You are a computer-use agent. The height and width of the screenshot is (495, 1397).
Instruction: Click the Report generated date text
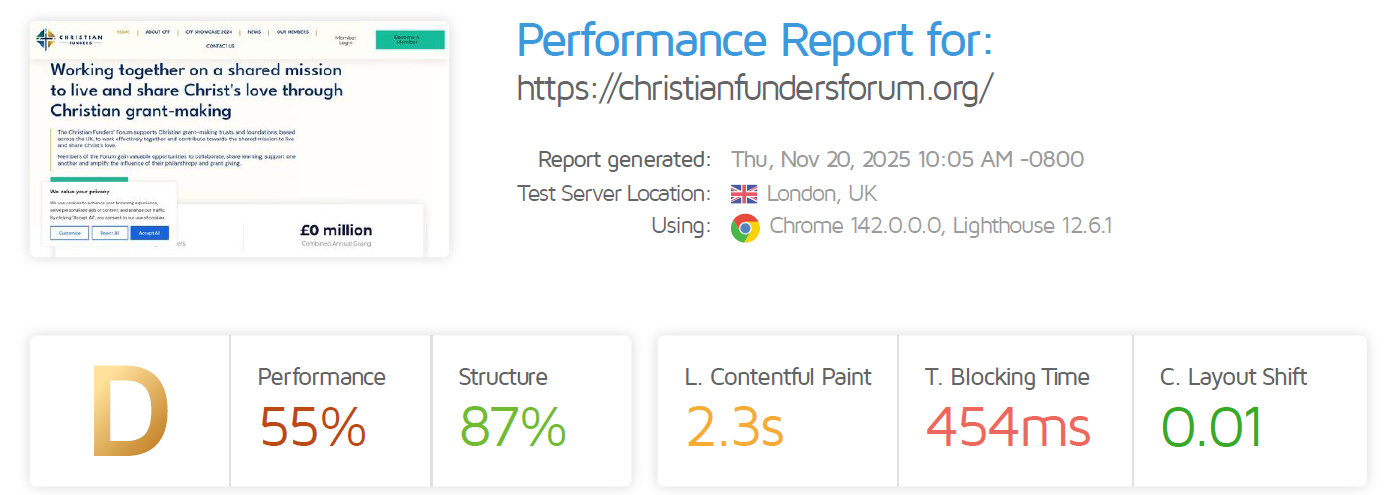(907, 160)
